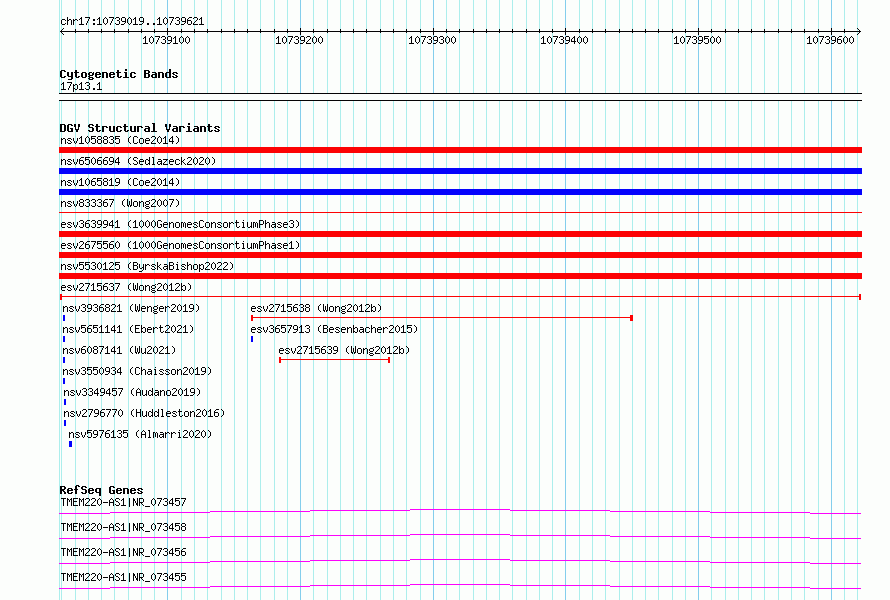Click the red bar under esv3639941
The image size is (890, 600).
coord(460,234)
